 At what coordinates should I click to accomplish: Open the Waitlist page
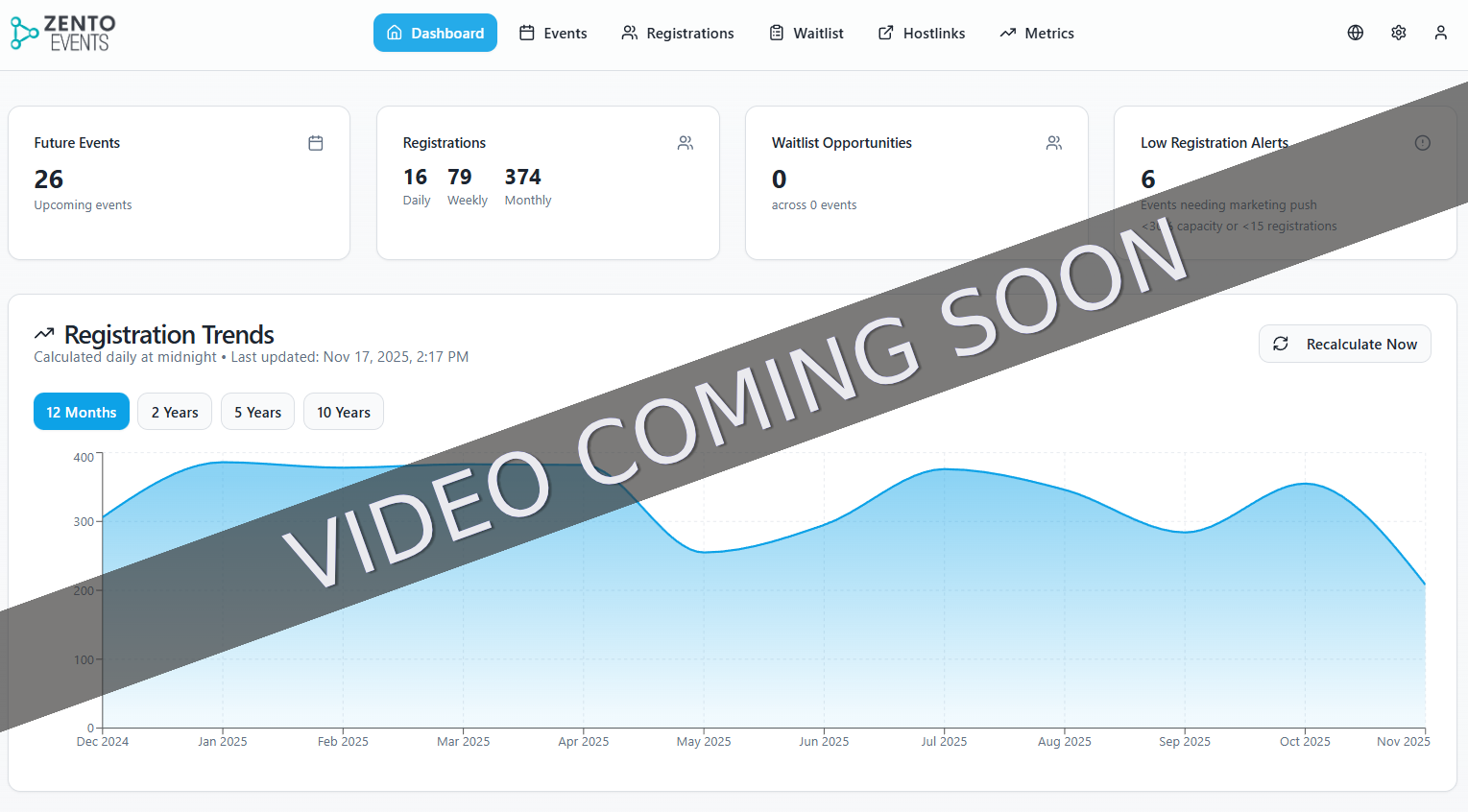pyautogui.click(x=806, y=33)
